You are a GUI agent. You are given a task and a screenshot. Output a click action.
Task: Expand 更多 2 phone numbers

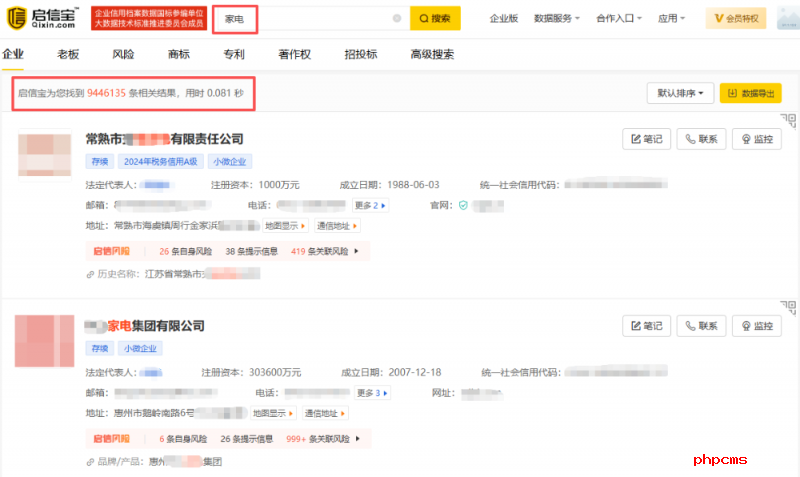click(370, 206)
